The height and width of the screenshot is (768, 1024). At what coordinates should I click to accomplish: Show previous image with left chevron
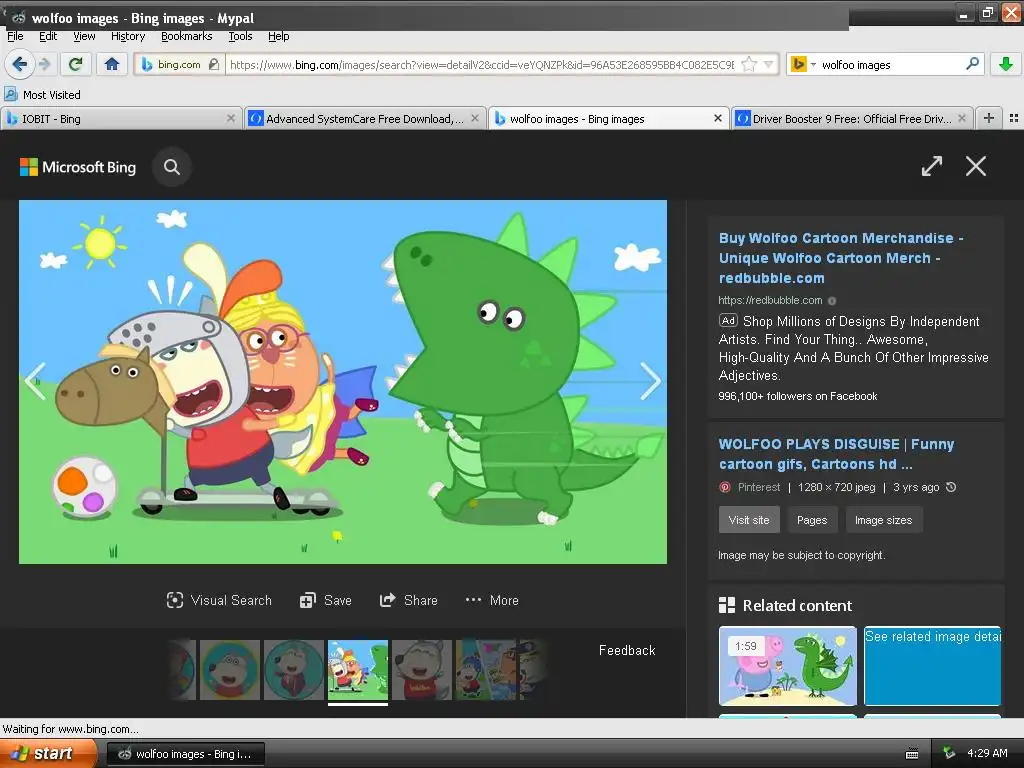[35, 381]
